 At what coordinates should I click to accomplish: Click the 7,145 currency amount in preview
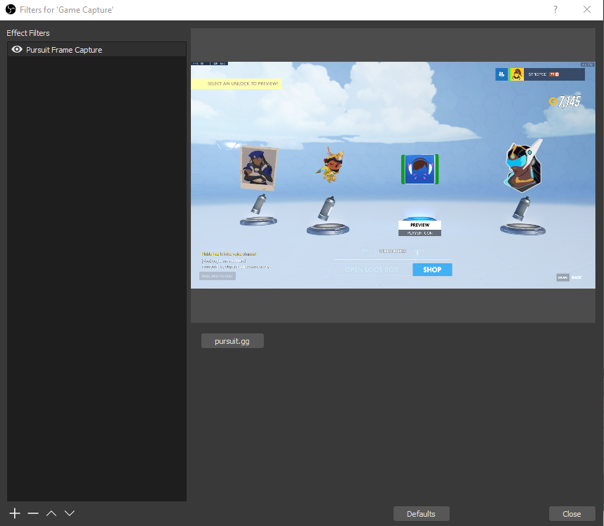[565, 101]
